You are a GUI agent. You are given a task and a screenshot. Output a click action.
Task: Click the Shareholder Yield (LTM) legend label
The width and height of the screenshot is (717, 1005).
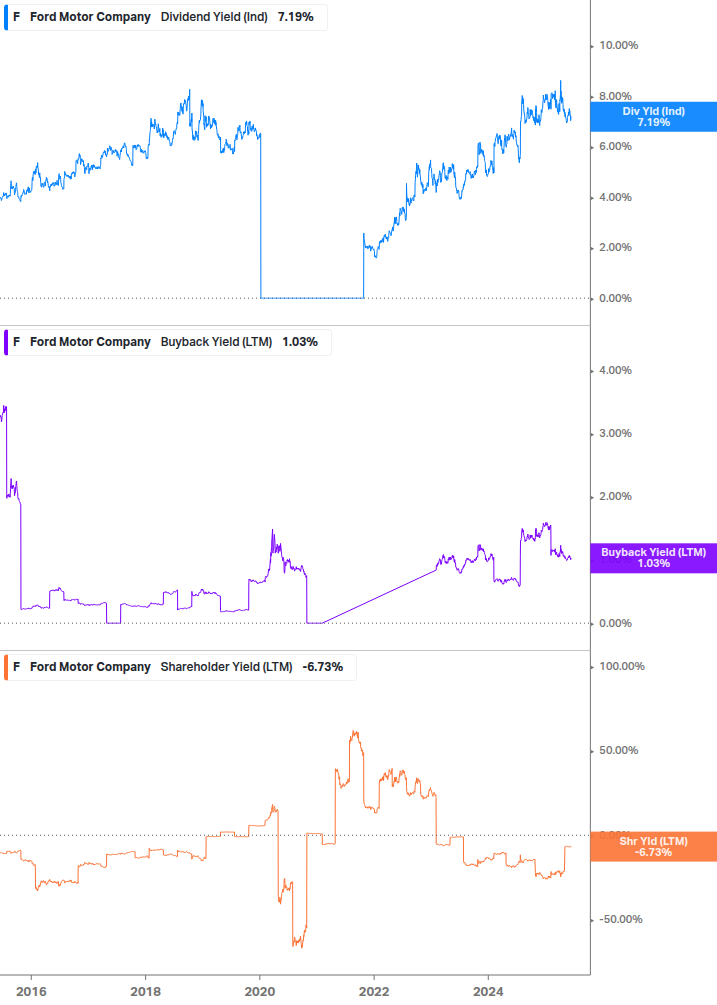coord(226,667)
